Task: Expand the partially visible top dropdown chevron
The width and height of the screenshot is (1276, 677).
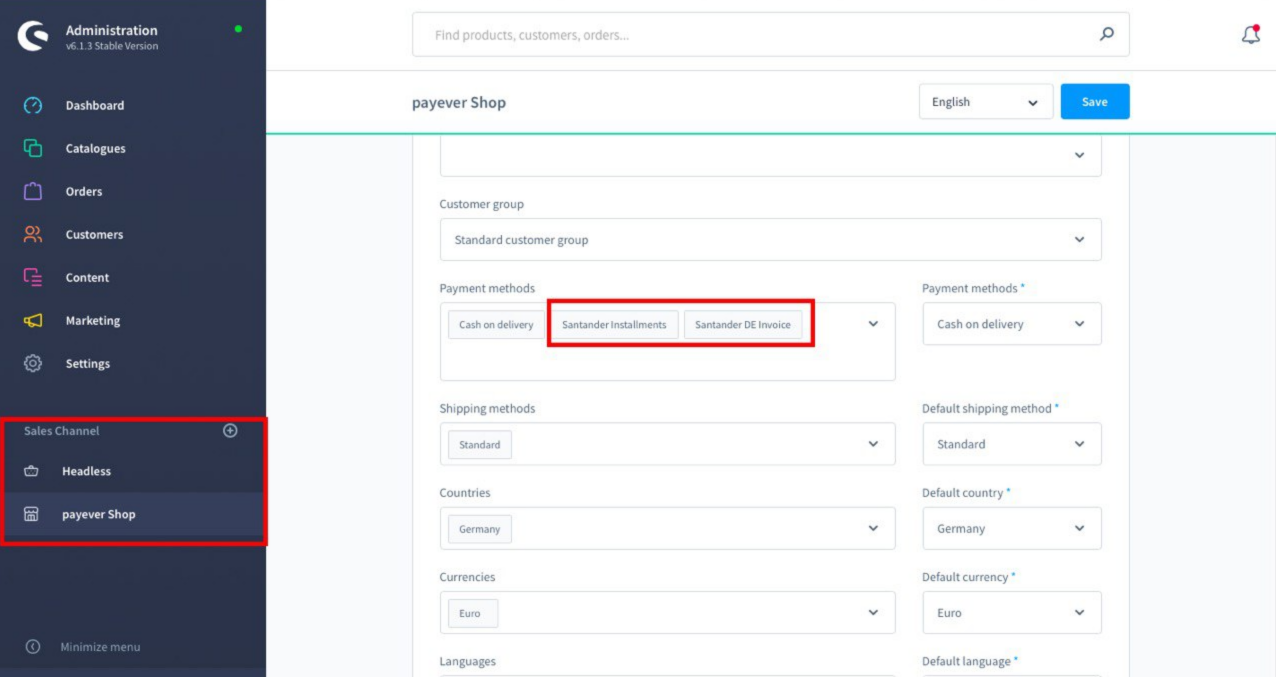Action: click(x=1079, y=155)
